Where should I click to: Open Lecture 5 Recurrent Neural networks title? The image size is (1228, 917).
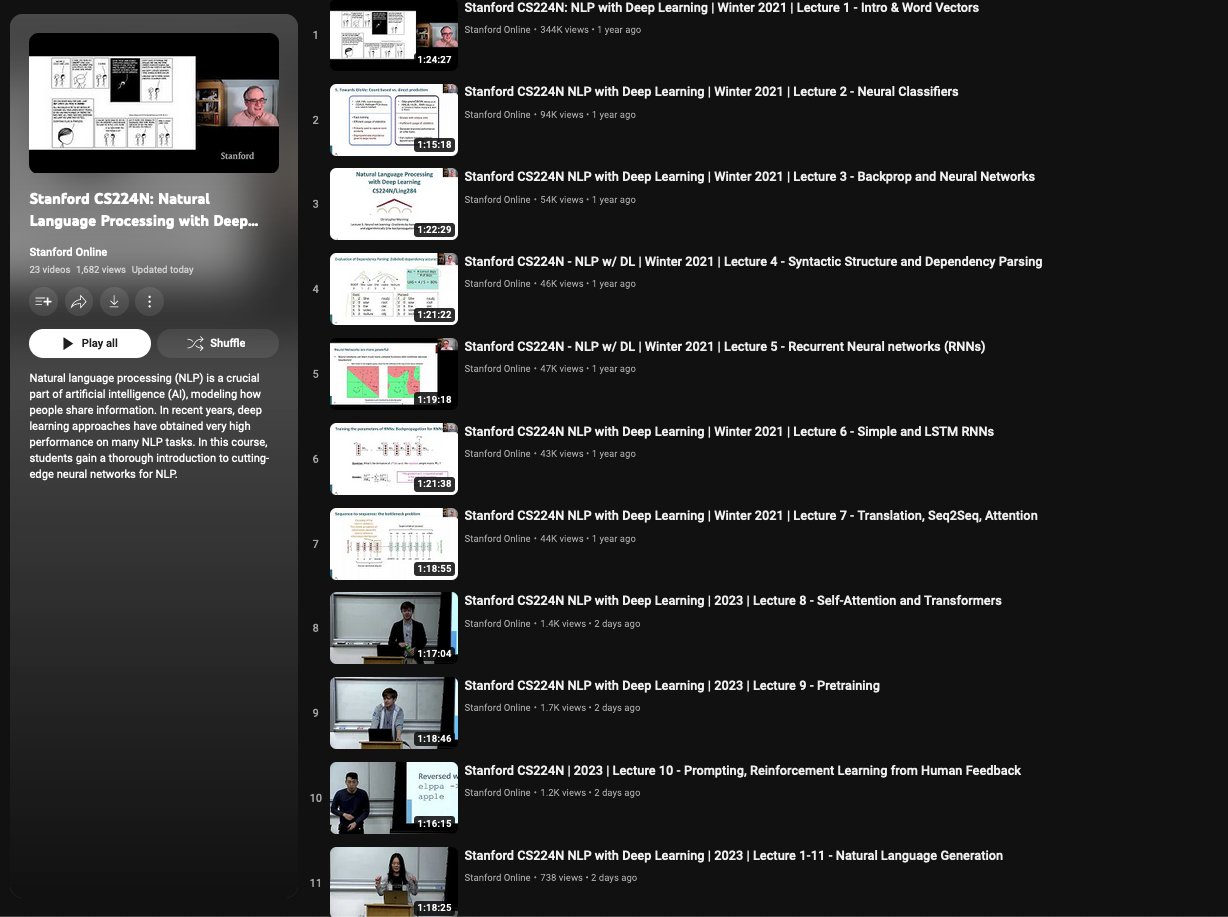(x=724, y=346)
